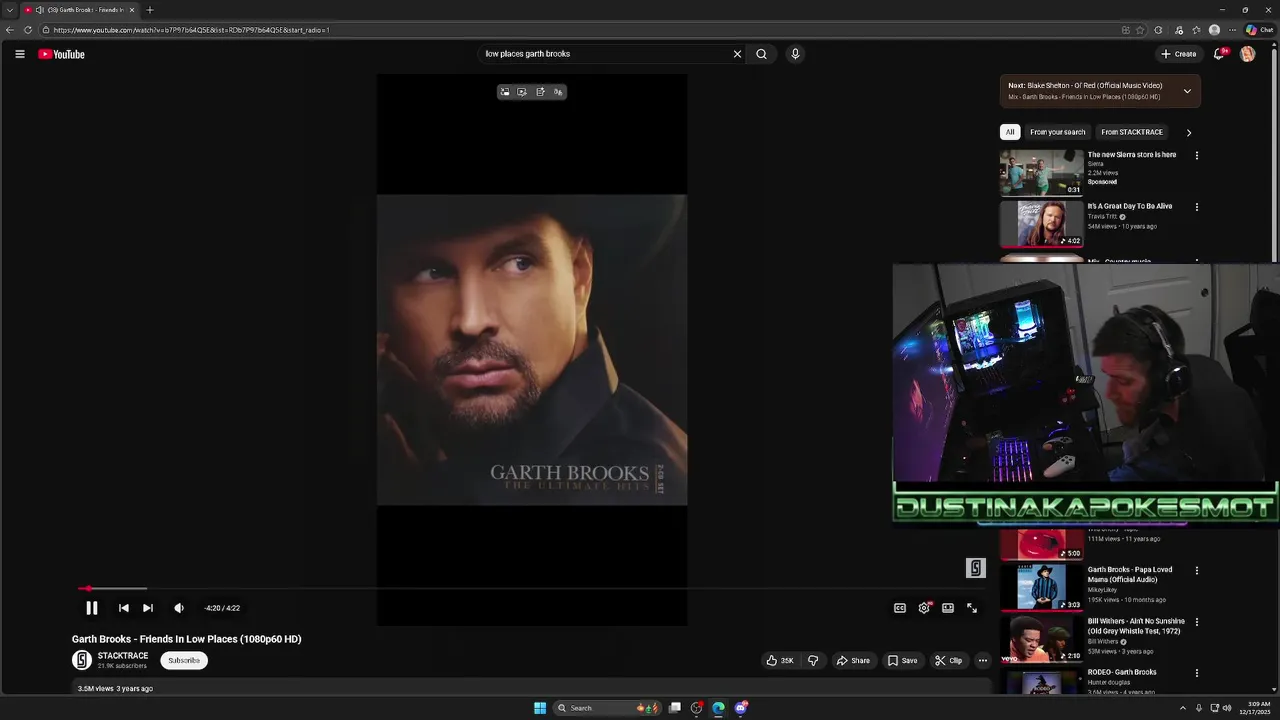View YouTube notifications bell

point(1219,54)
